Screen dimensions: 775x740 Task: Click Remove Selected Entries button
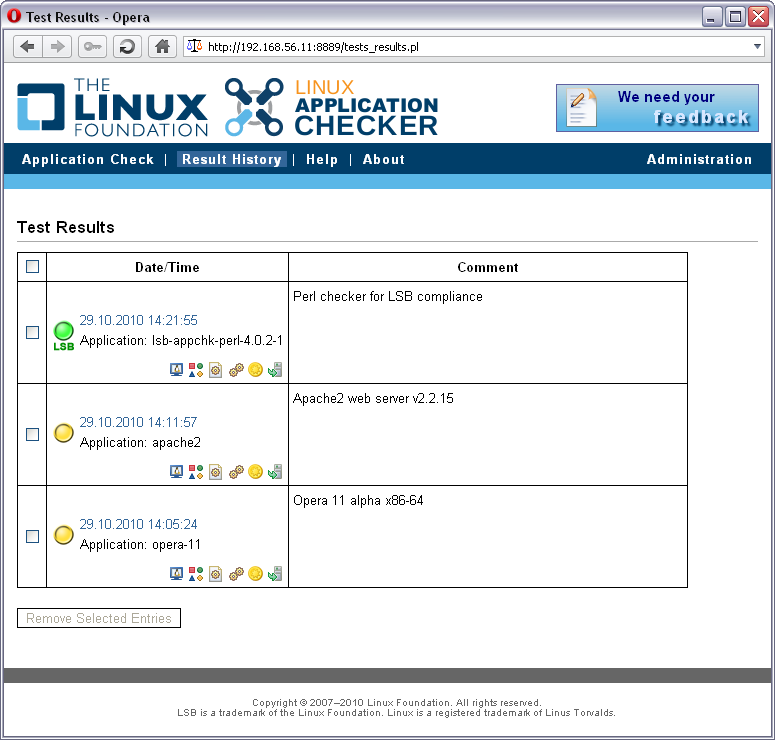(99, 618)
